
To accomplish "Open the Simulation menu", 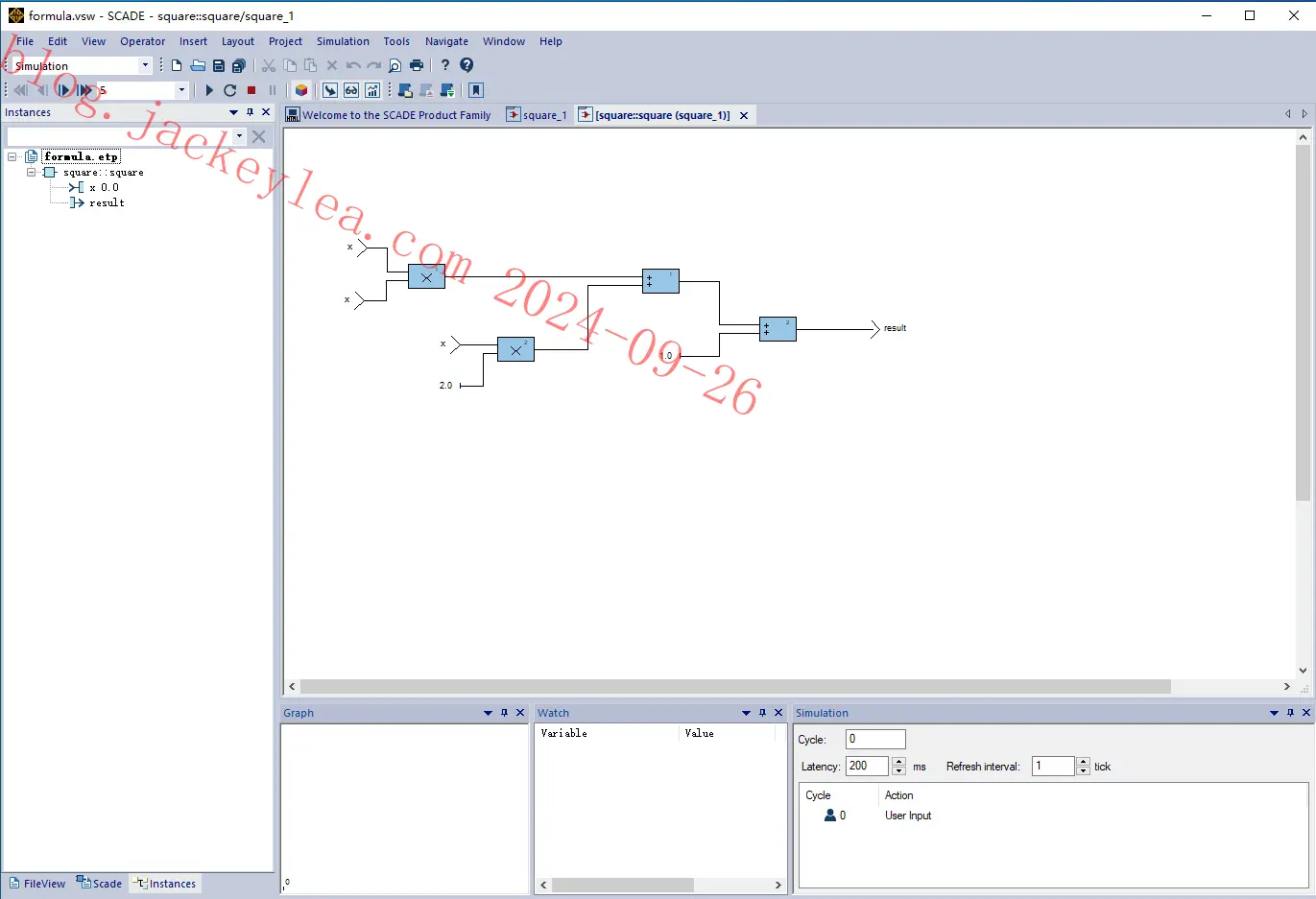I will pos(343,41).
